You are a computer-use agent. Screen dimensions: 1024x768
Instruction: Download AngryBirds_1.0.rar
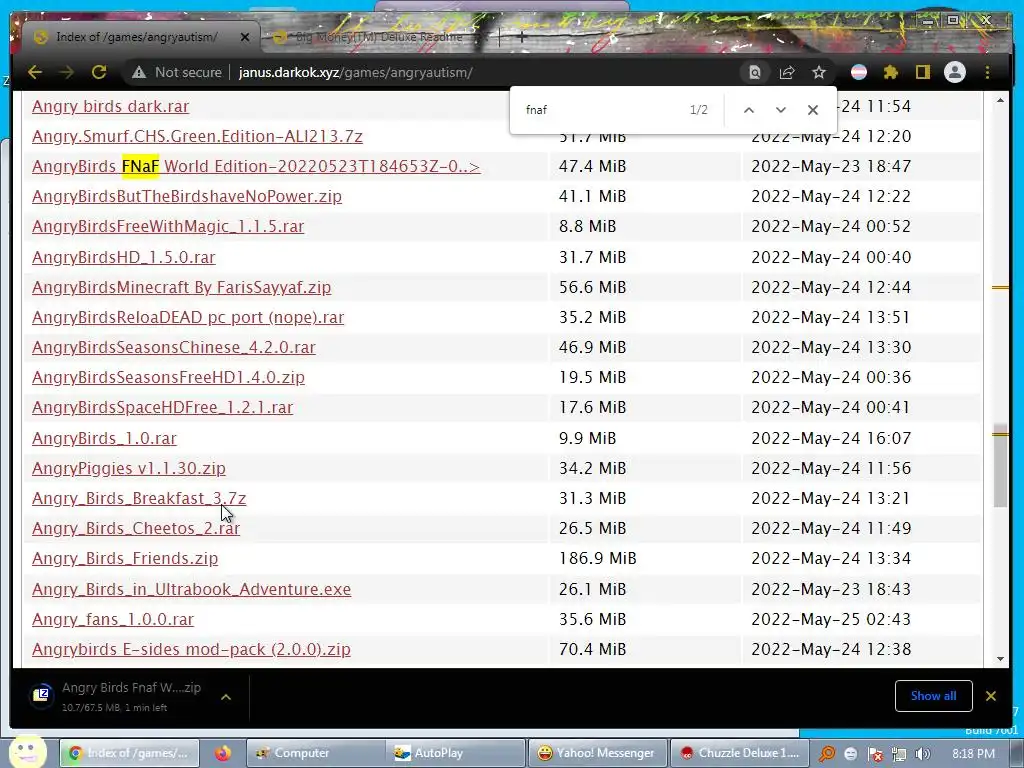click(104, 438)
